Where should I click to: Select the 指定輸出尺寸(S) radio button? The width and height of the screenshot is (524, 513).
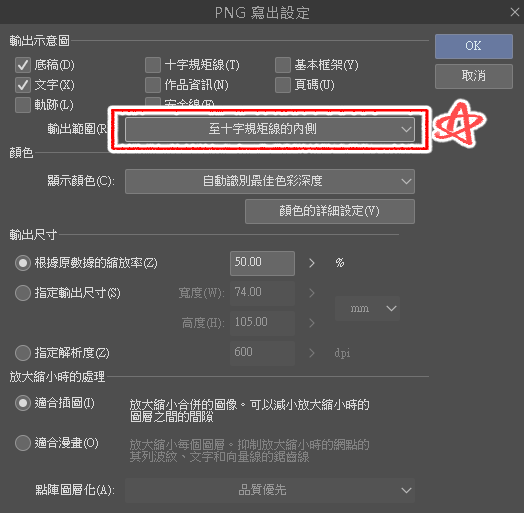pyautogui.click(x=23, y=293)
